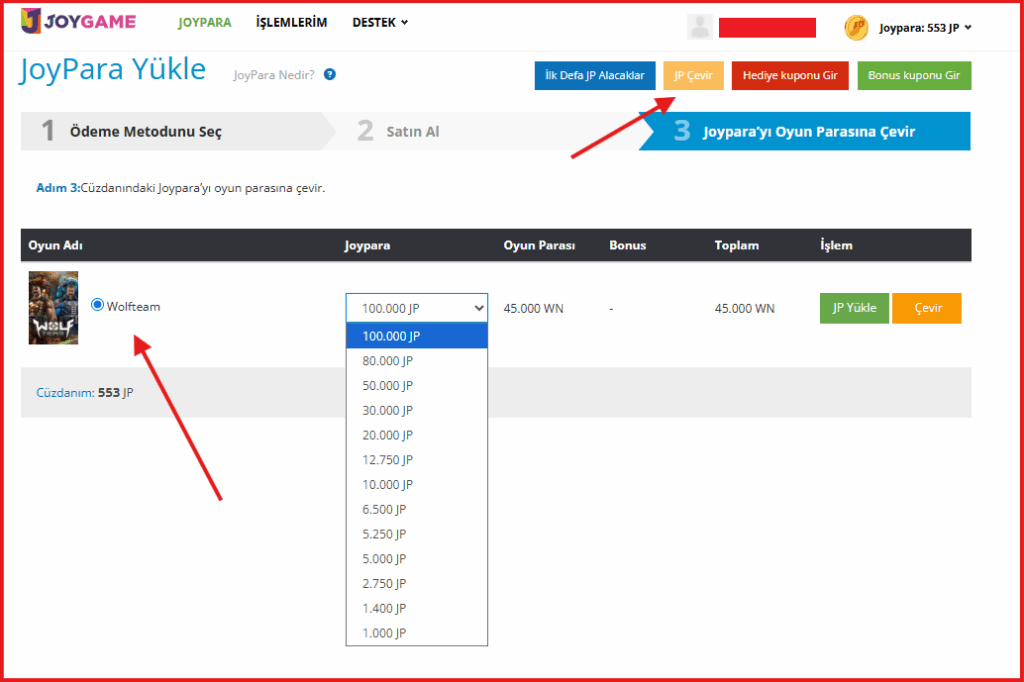Choose 30.000 JP from the list
This screenshot has width=1024, height=682.
[x=417, y=410]
